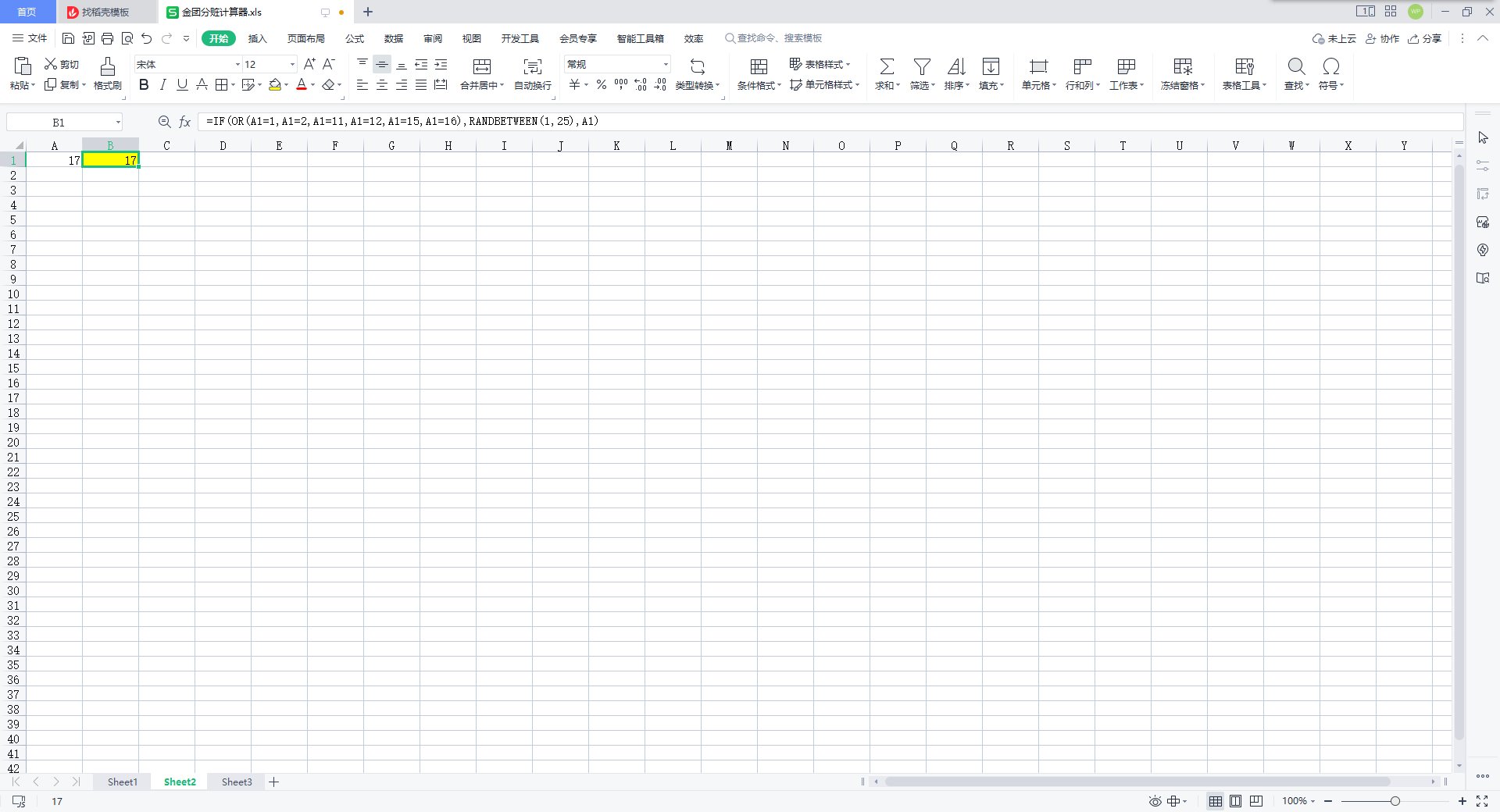
Task: Click the Filter funnel icon
Action: [x=922, y=66]
